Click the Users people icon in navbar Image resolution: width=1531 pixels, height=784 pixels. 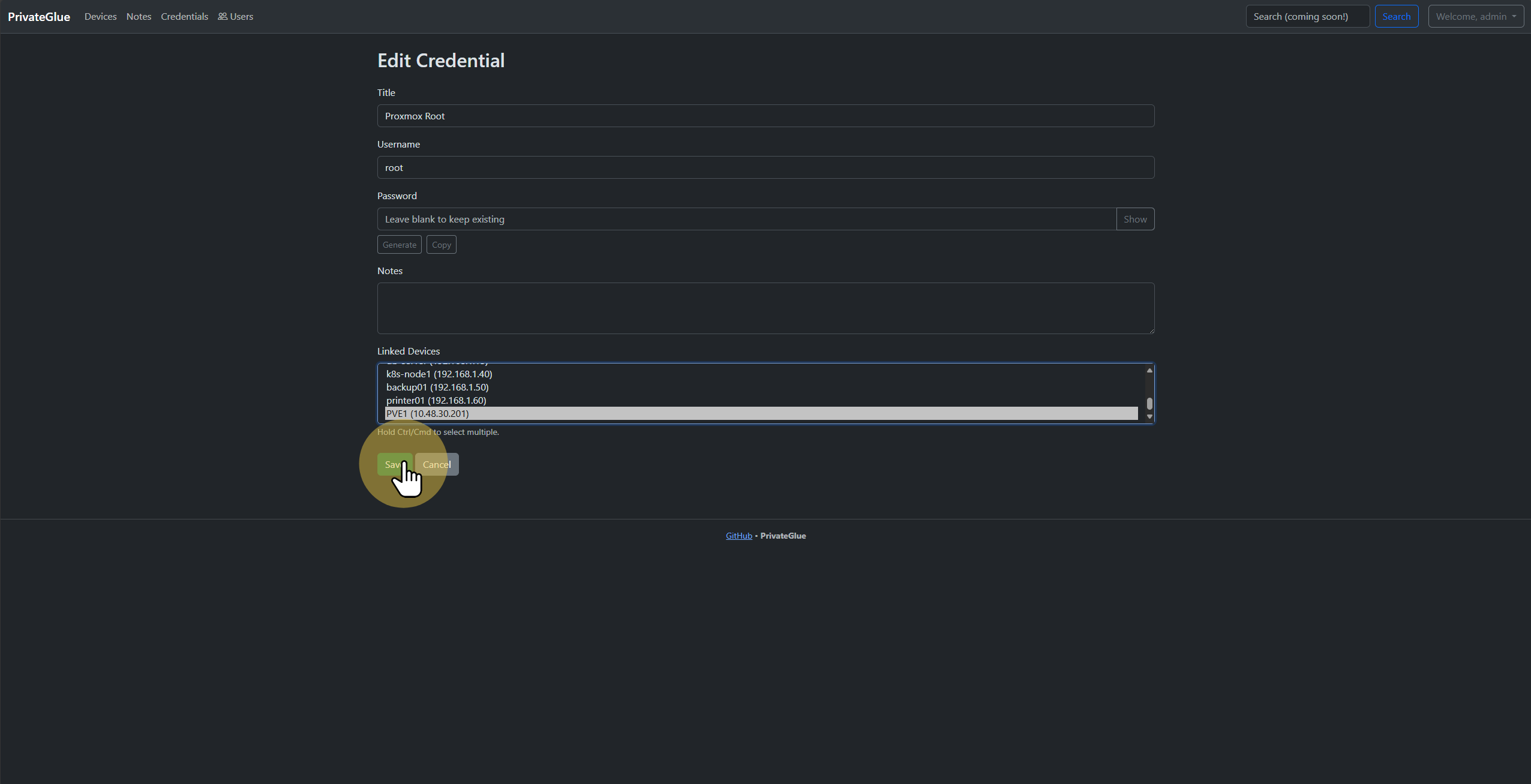223,17
